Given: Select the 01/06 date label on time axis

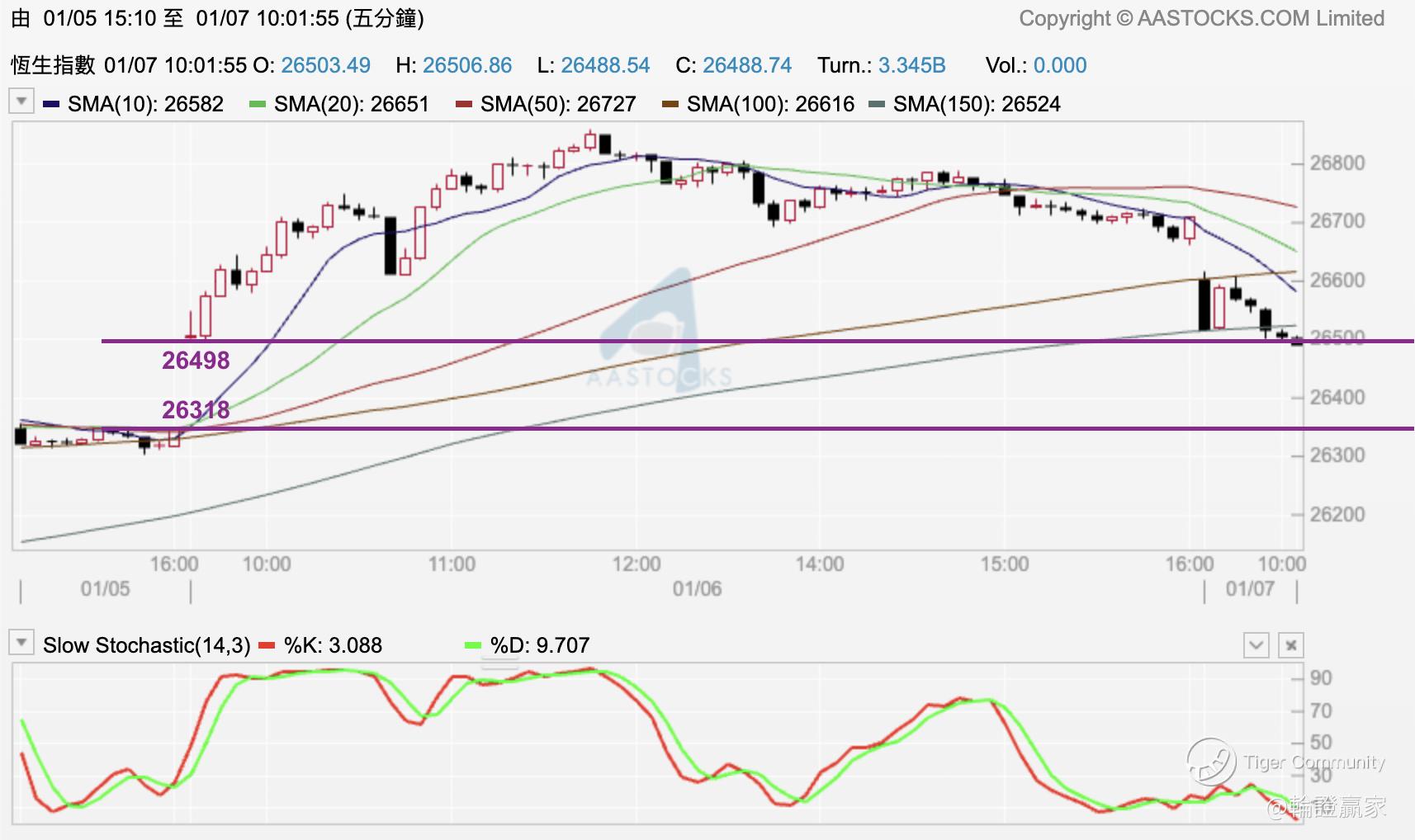Looking at the screenshot, I should pyautogui.click(x=697, y=588).
